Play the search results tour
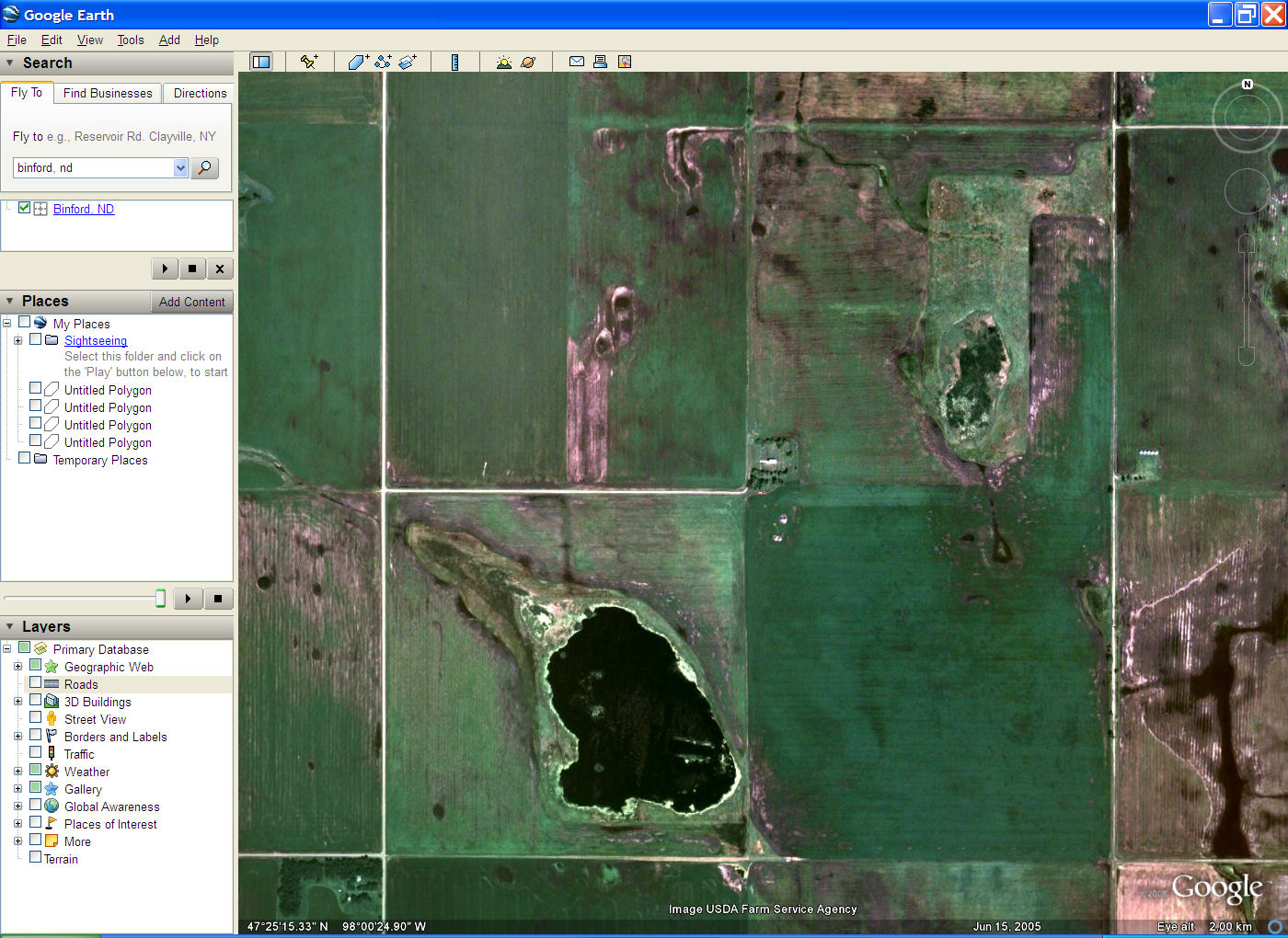Screen dimensions: 1288x938 coord(165,269)
